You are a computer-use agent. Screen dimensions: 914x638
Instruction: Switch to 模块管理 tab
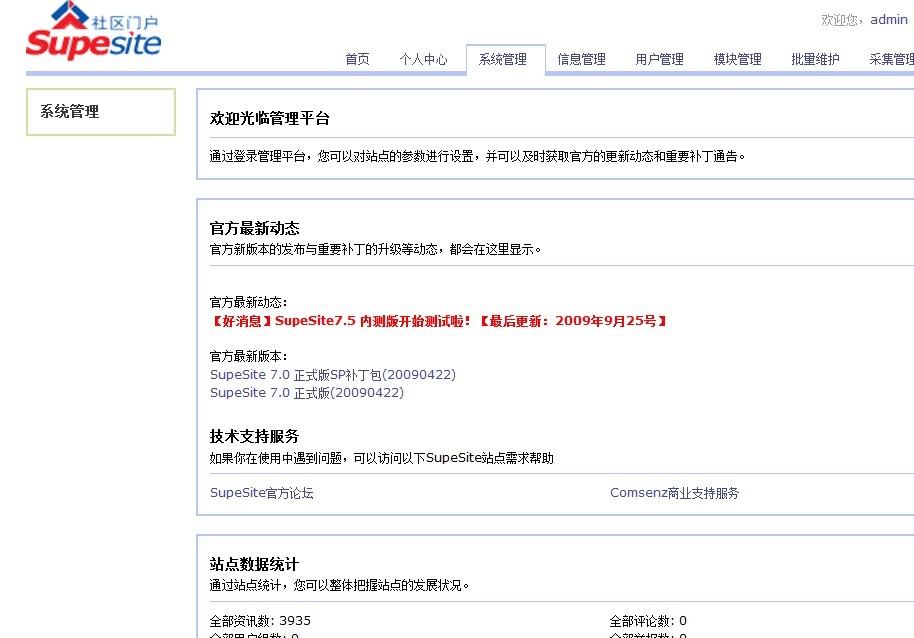[x=737, y=59]
